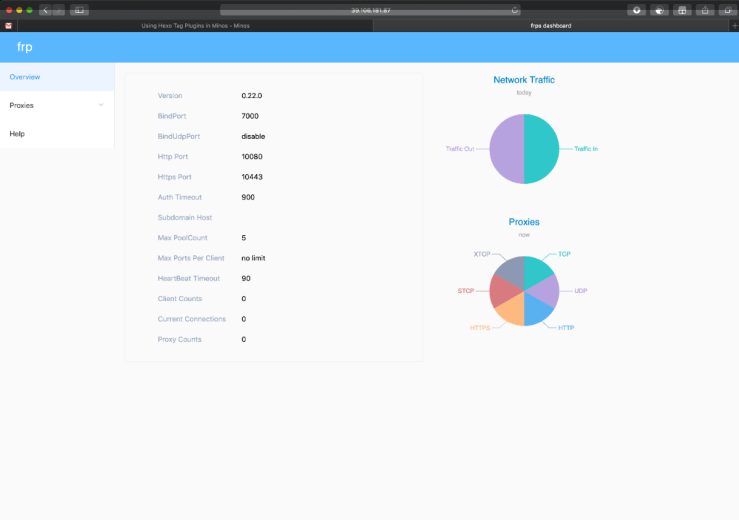This screenshot has width=739, height=521.
Task: Click the purple Traffic Out pie slice
Action: pyautogui.click(x=507, y=149)
